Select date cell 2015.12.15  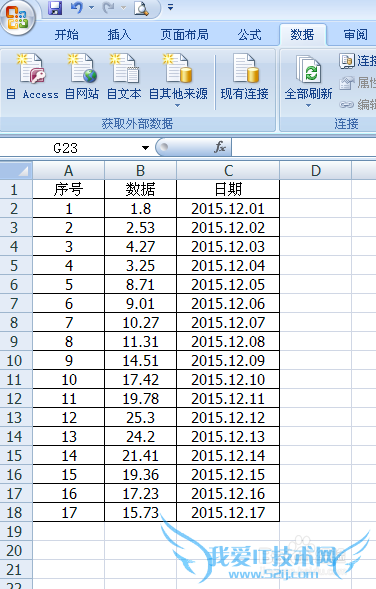point(228,474)
